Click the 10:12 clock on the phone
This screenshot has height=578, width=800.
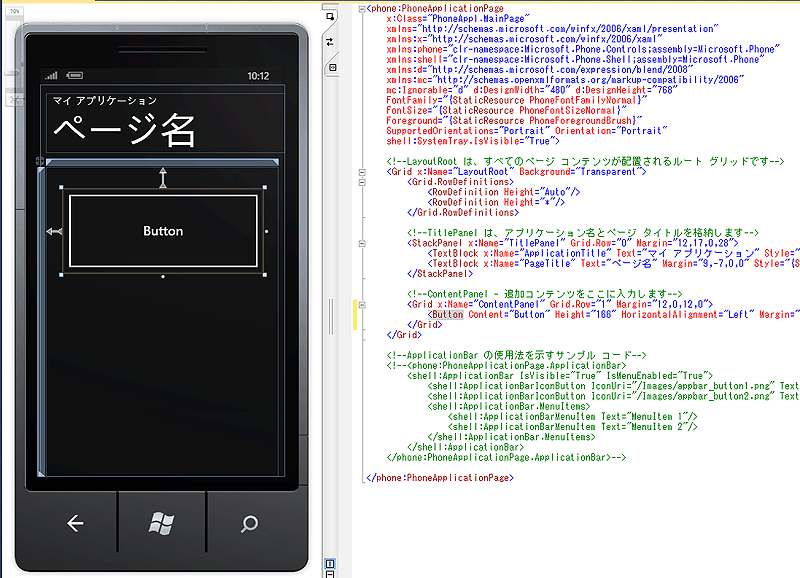tap(258, 76)
